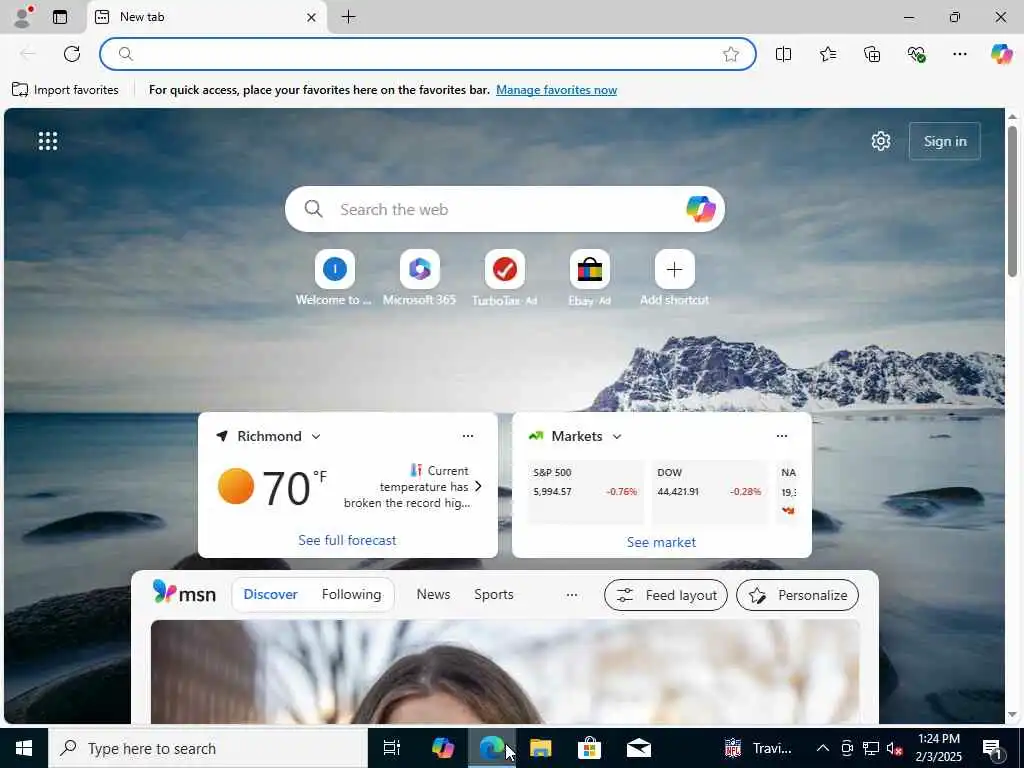Open Settings and more ellipsis menu
The height and width of the screenshot is (768, 1024).
960,54
